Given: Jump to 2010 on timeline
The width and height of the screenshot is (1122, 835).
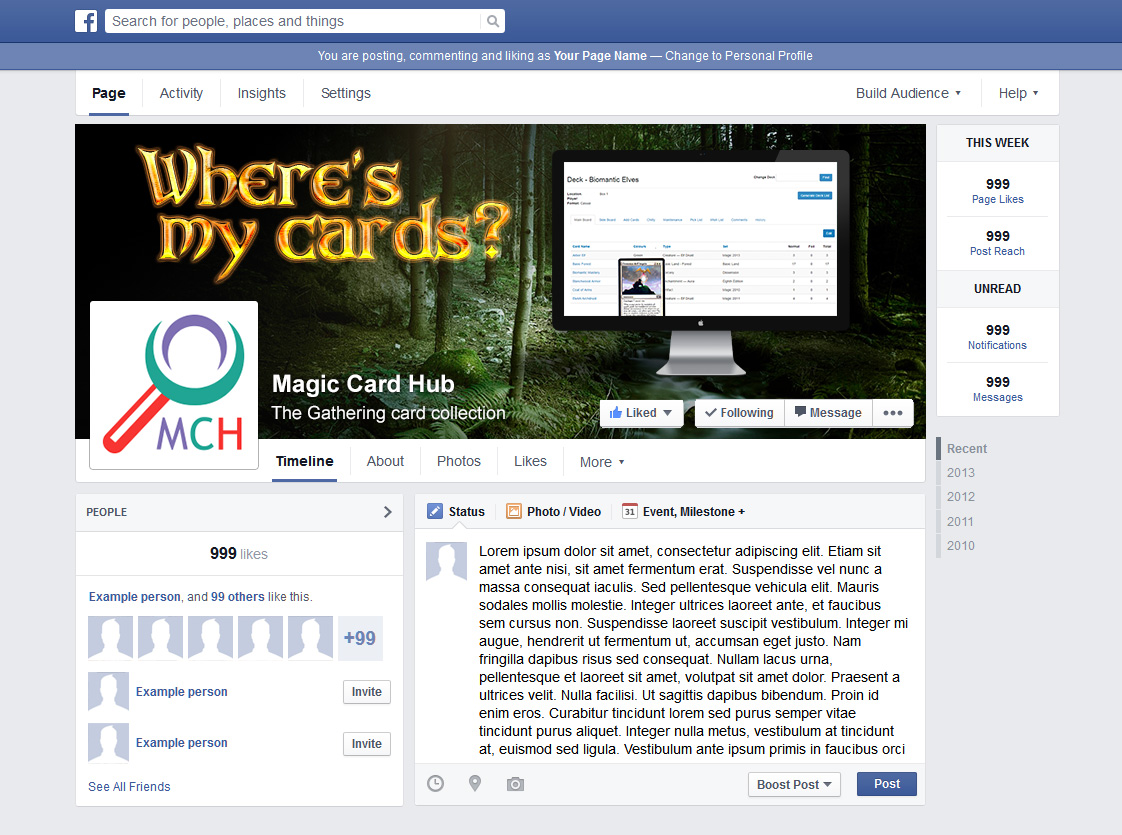Looking at the screenshot, I should pos(960,545).
